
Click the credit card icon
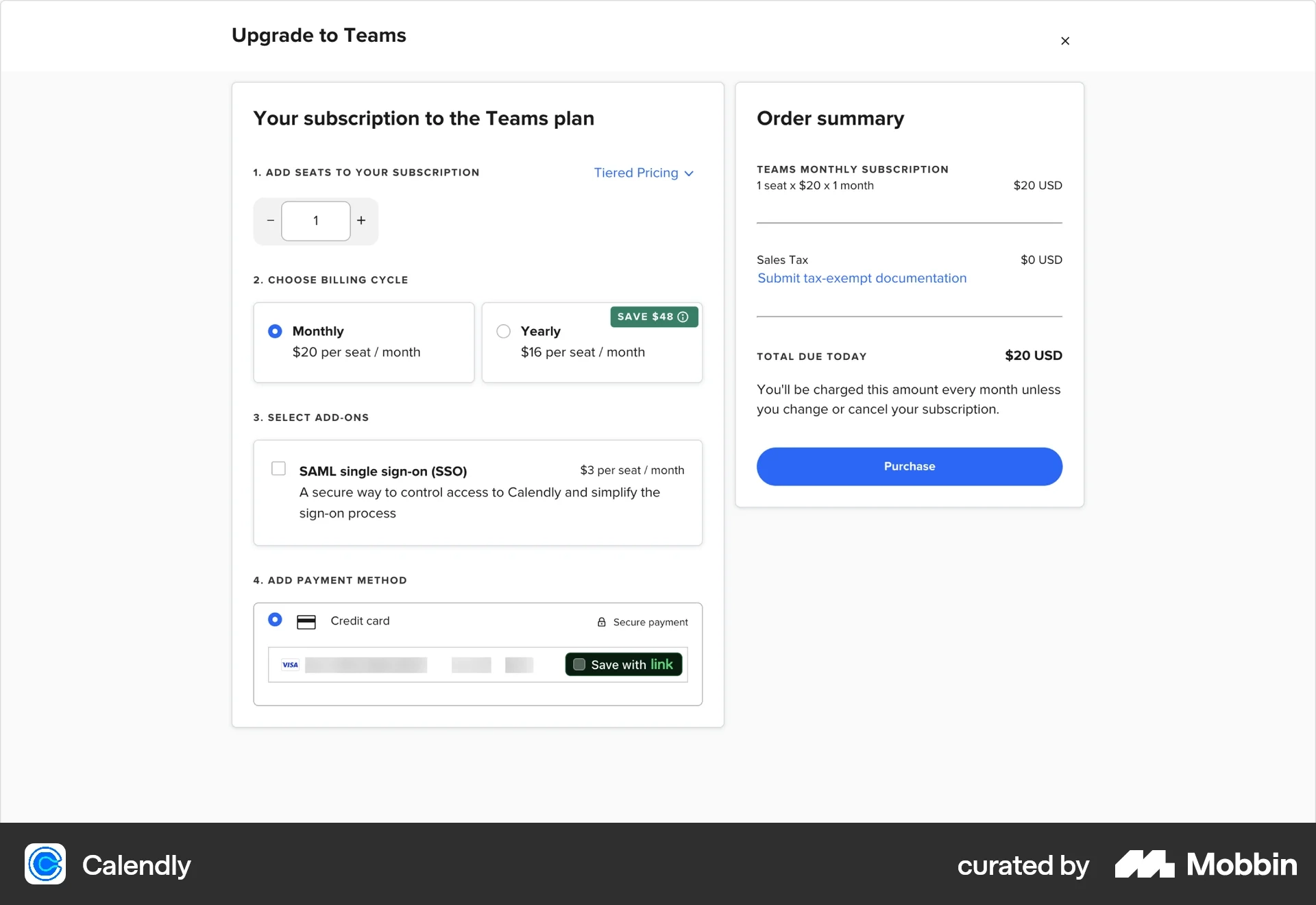tap(306, 622)
